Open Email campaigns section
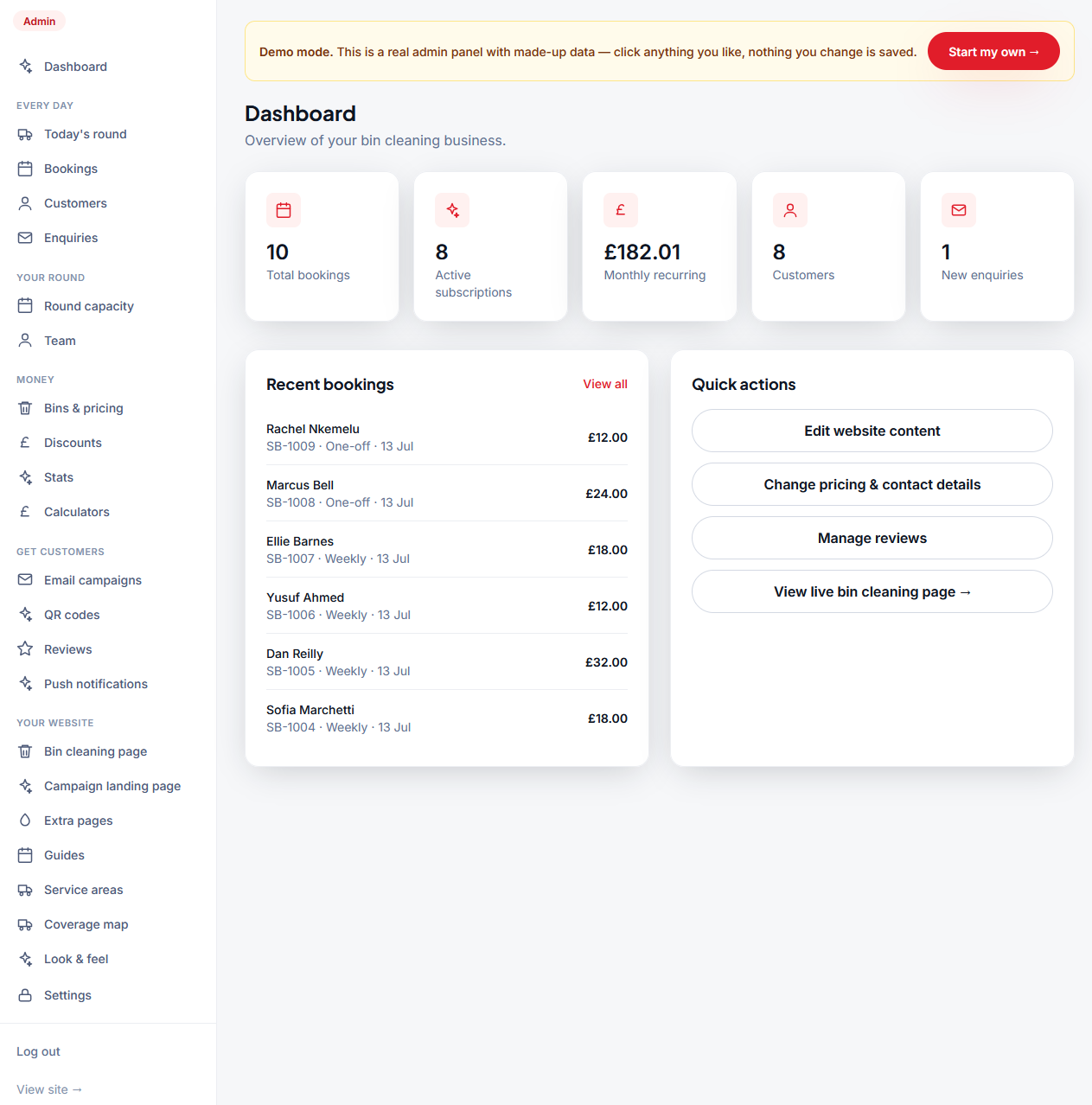 point(108,580)
